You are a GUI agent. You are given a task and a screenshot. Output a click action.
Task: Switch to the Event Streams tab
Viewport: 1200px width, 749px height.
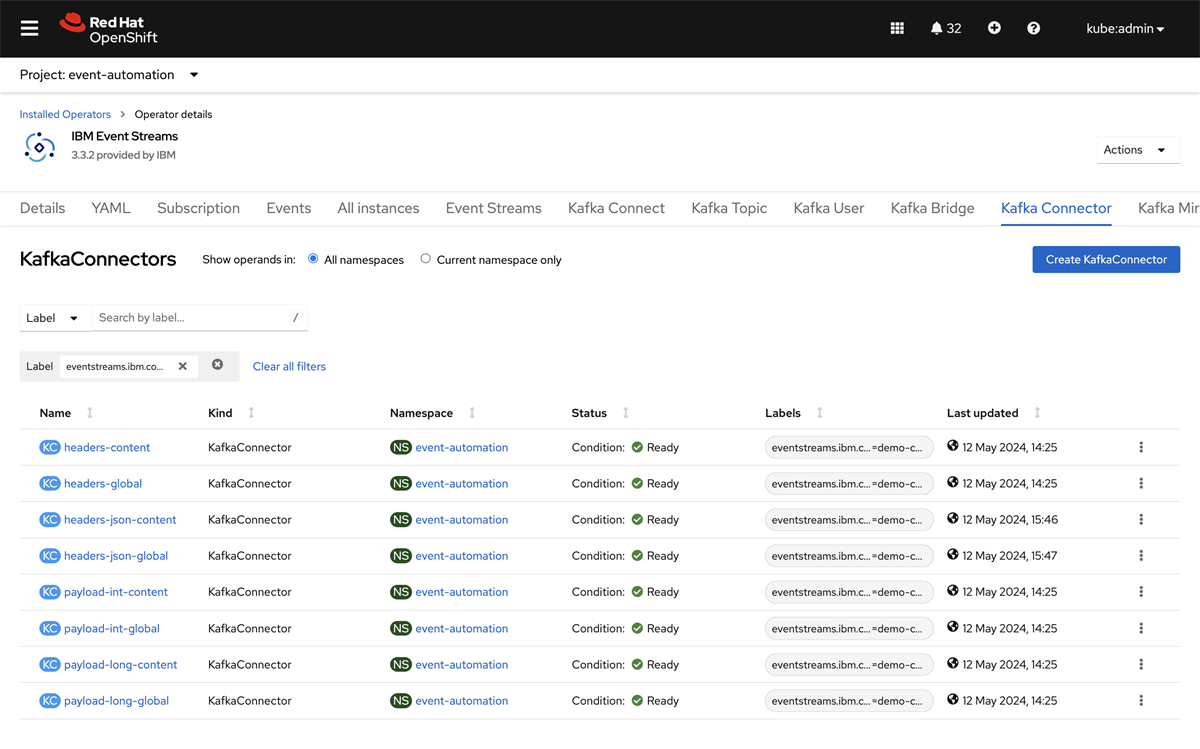pos(493,208)
